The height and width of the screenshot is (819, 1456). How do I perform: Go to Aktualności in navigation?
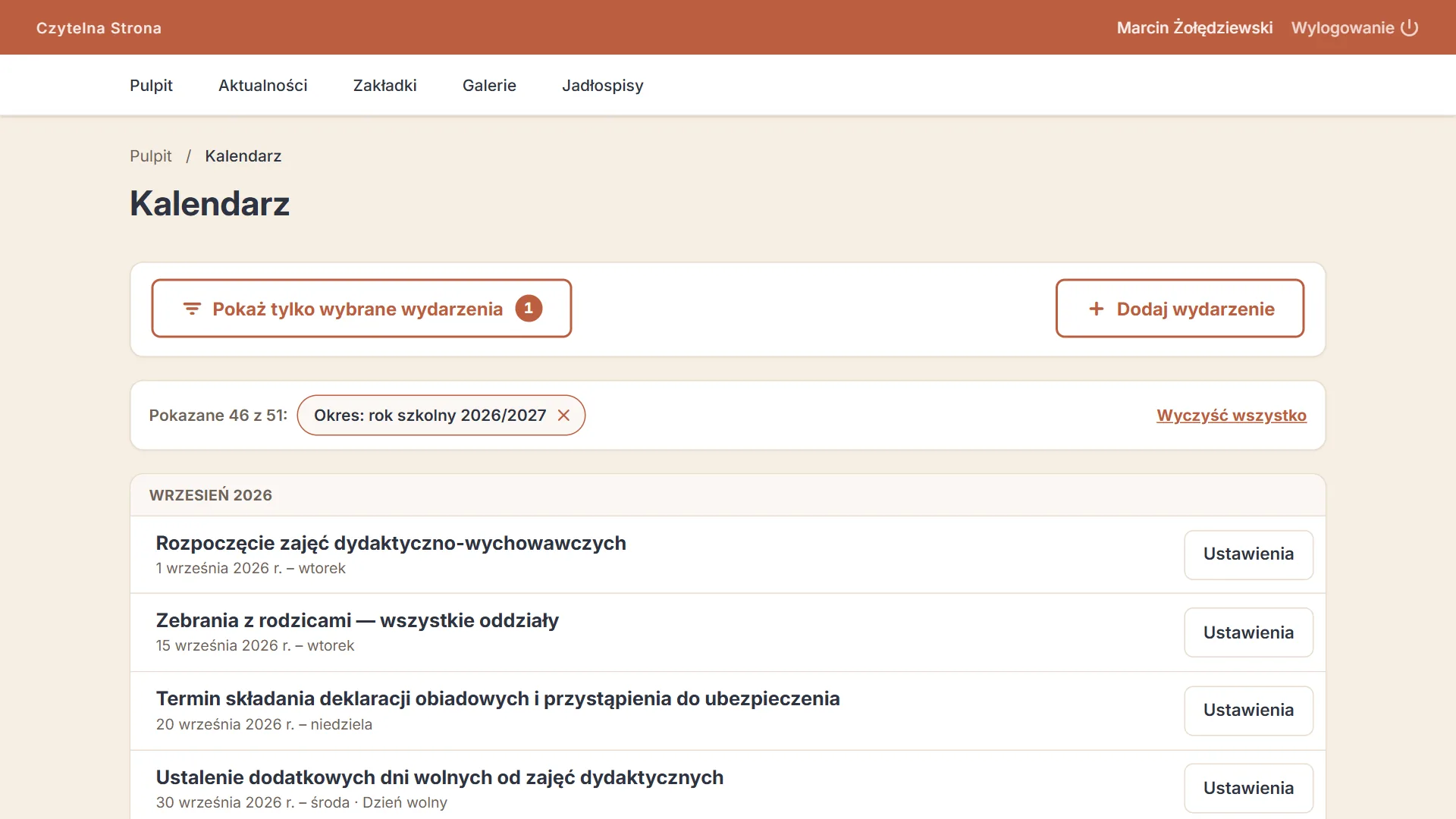tap(263, 86)
